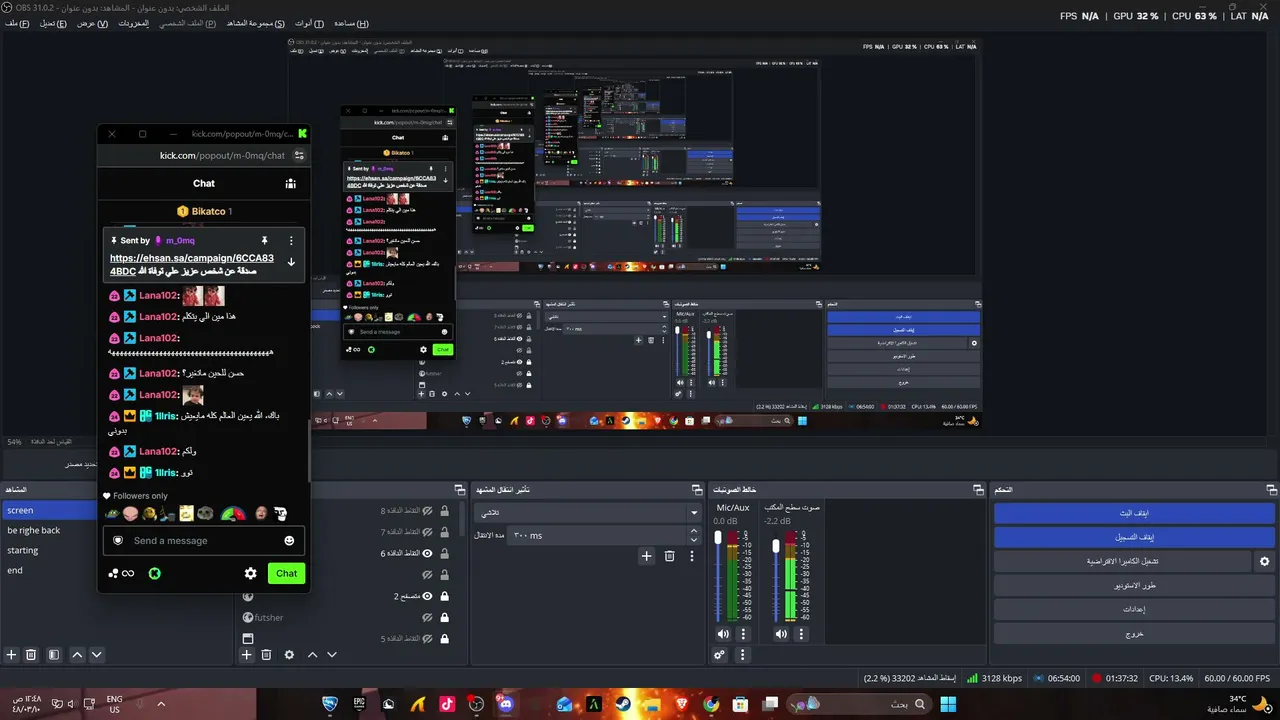Hide the source 'التقاط النافذة 6'

pyautogui.click(x=427, y=553)
